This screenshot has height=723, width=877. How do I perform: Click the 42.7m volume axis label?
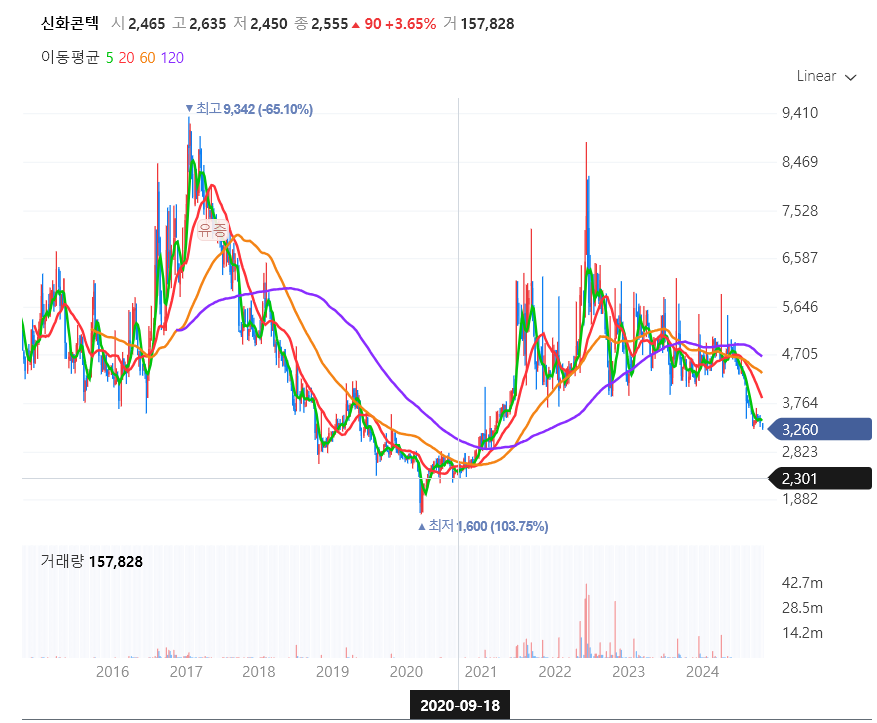[802, 583]
